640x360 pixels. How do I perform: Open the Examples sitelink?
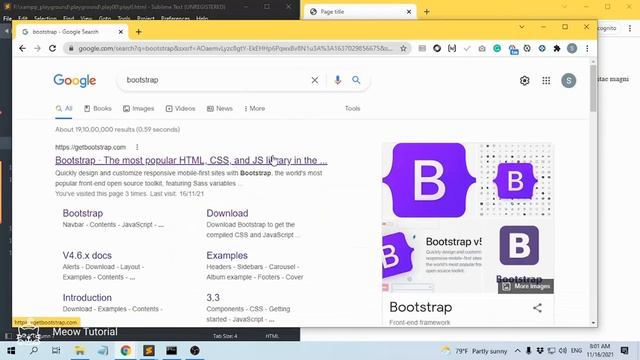pyautogui.click(x=227, y=256)
